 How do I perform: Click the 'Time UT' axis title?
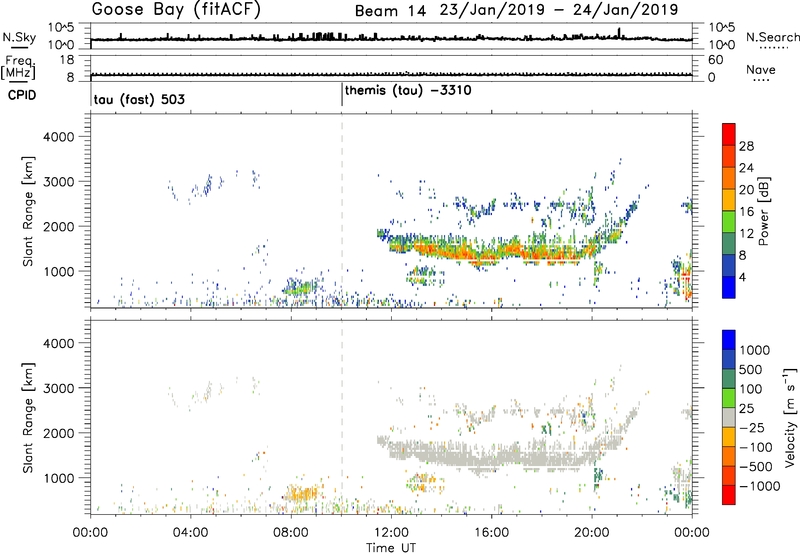[x=391, y=548]
